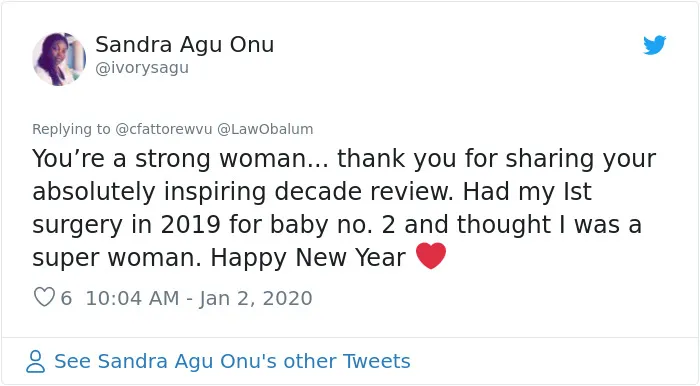Viewport: 700px width, 386px height.
Task: Click the "Replying to" label
Action: tap(71, 129)
